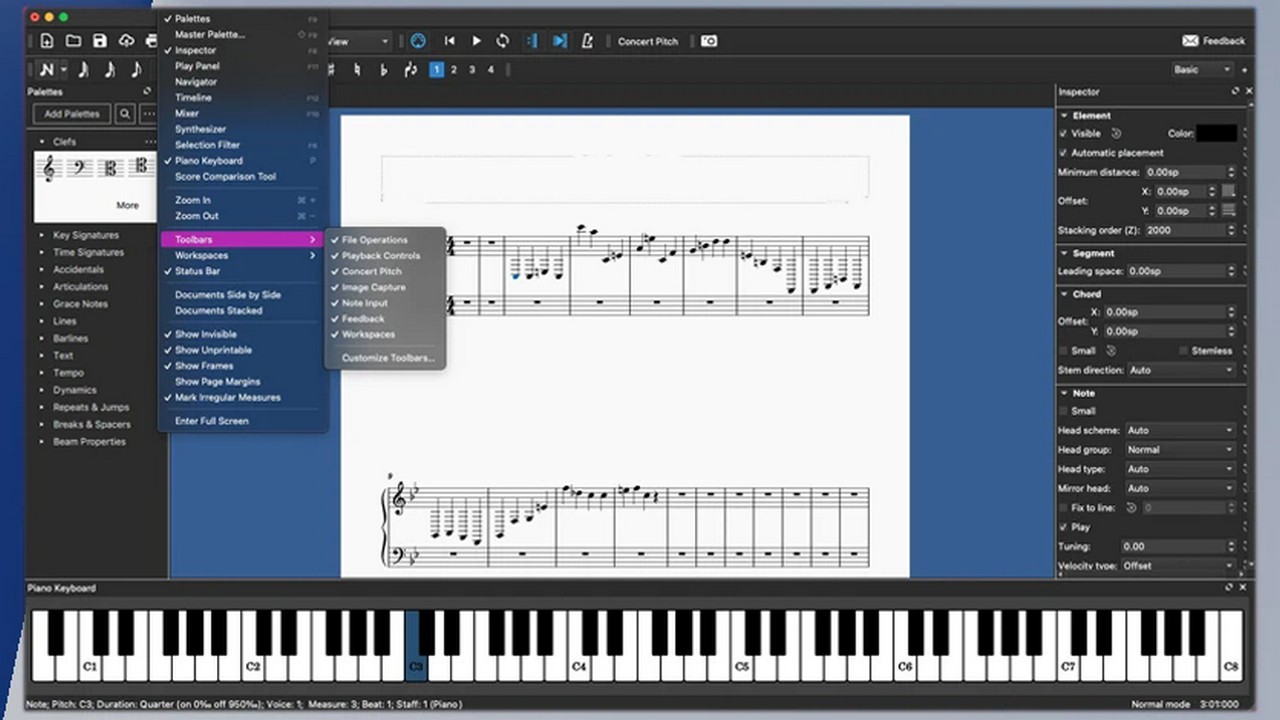The width and height of the screenshot is (1280, 720).
Task: Expand the Key Signatures palette
Action: (85, 235)
